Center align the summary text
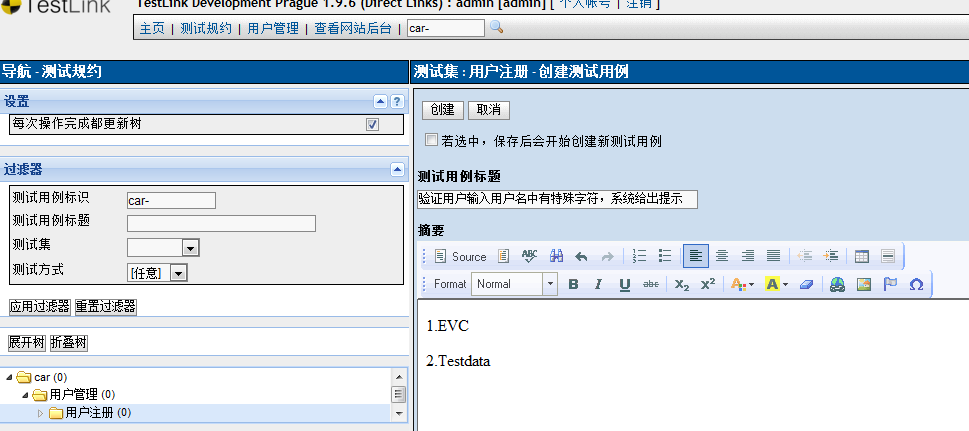The height and width of the screenshot is (431, 969). (722, 256)
